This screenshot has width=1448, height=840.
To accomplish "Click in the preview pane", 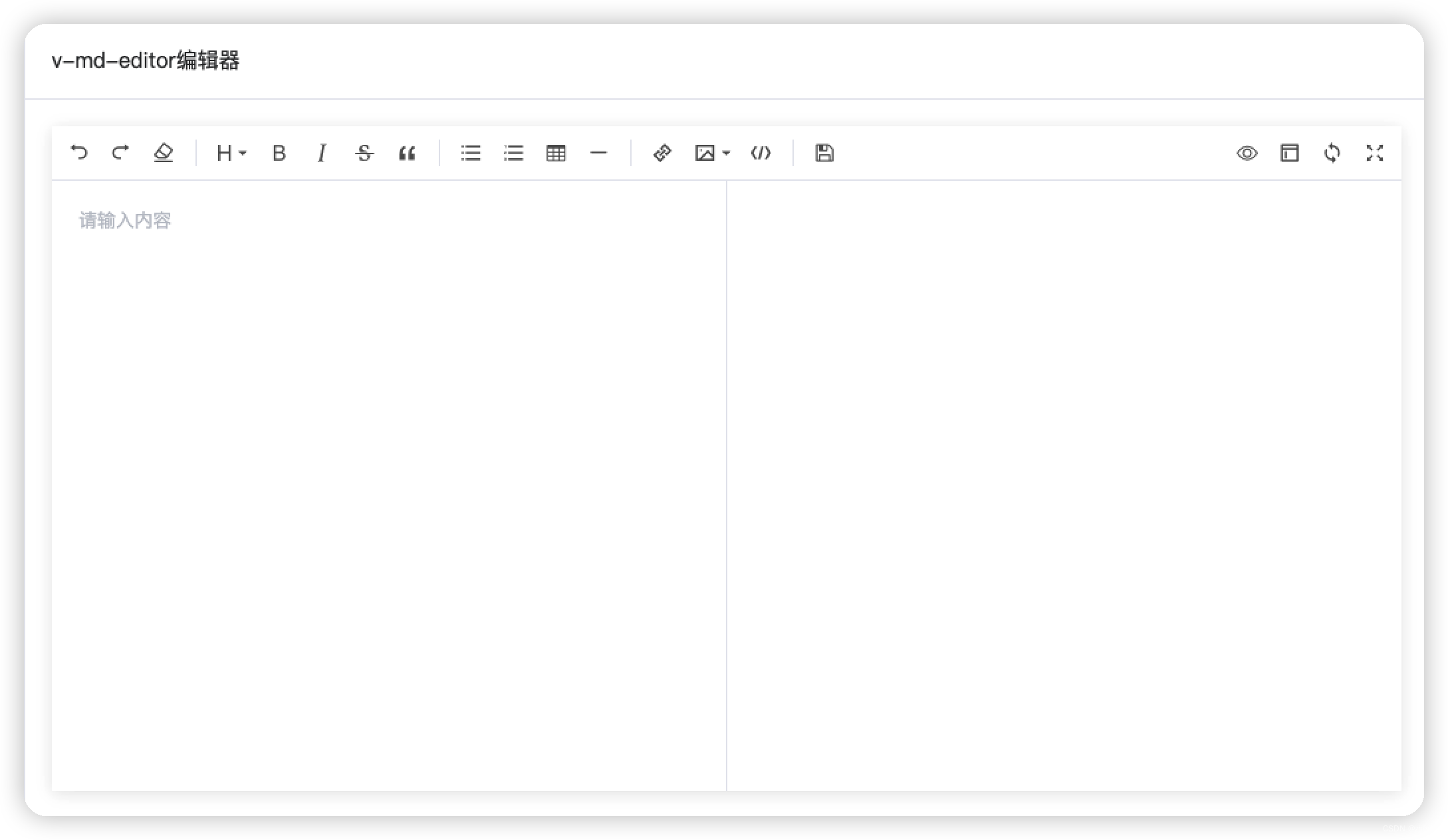I will (1064, 485).
